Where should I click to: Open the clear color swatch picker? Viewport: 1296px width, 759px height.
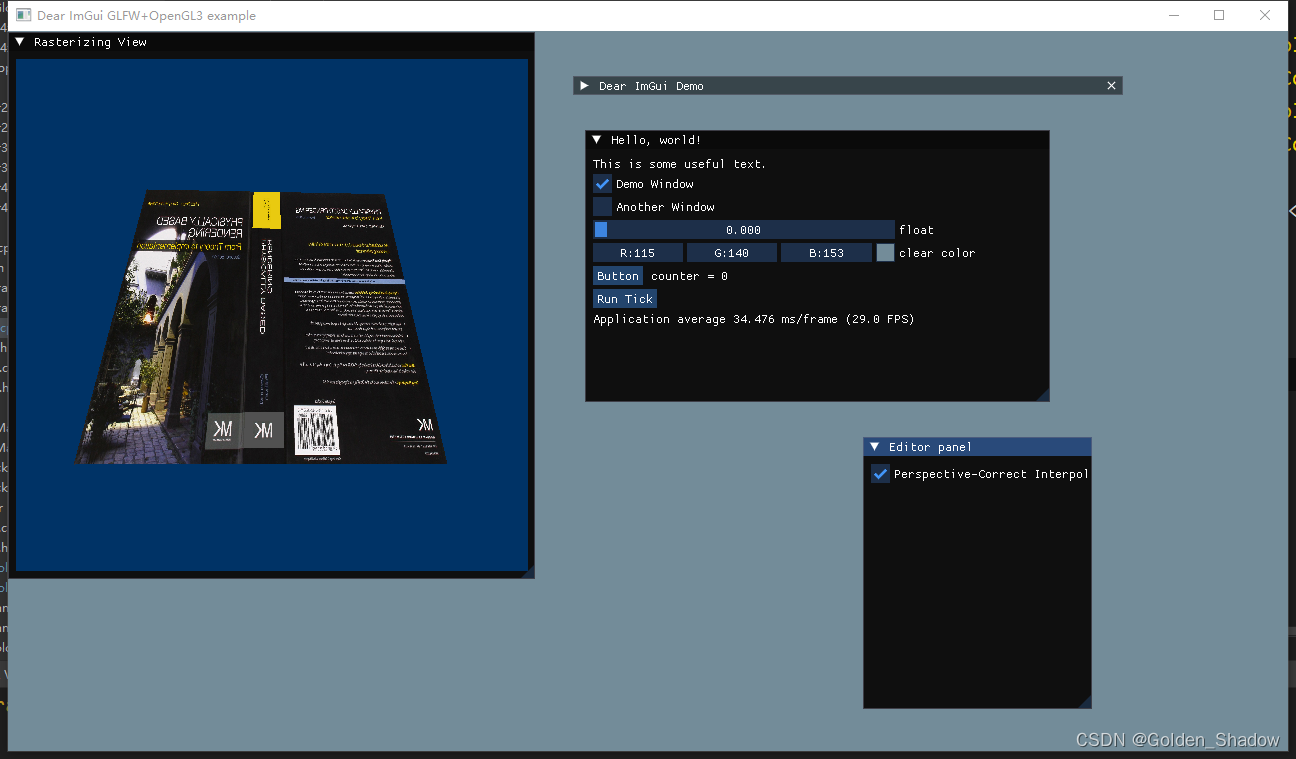[885, 253]
